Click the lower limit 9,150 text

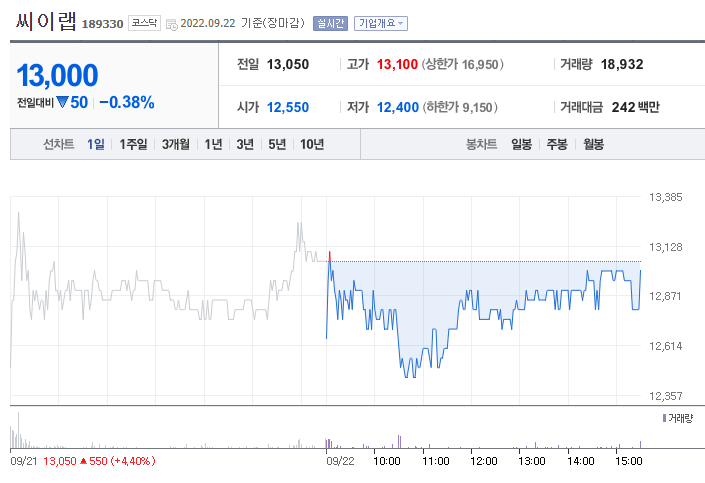[460, 107]
